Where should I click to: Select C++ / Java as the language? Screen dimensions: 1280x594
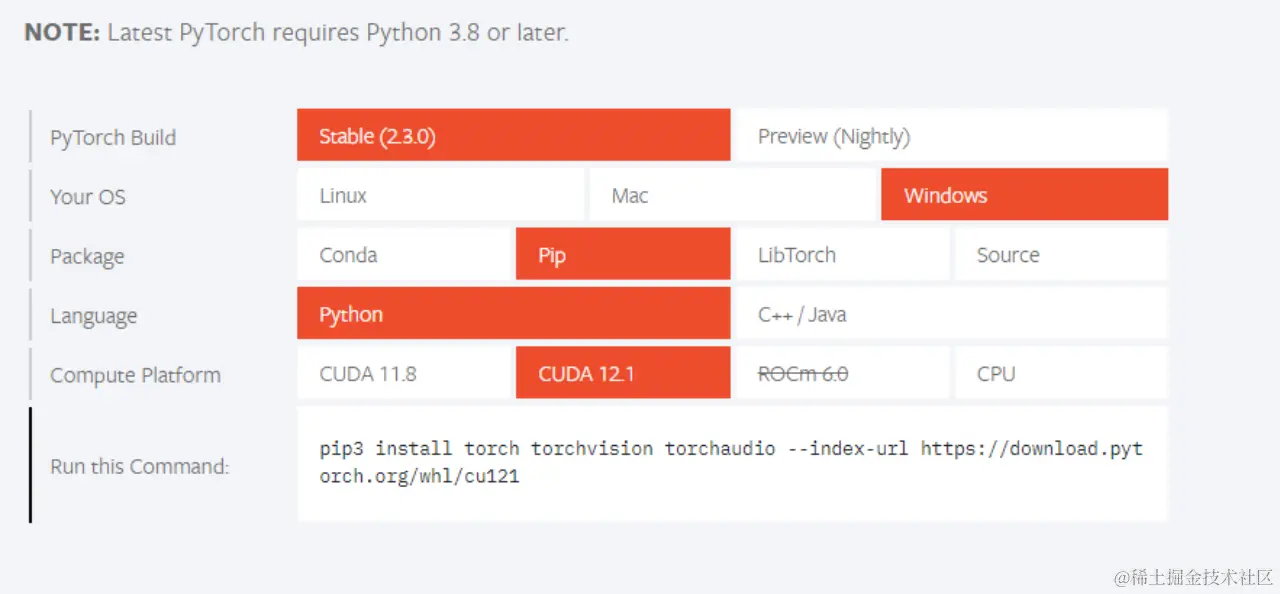(x=951, y=313)
